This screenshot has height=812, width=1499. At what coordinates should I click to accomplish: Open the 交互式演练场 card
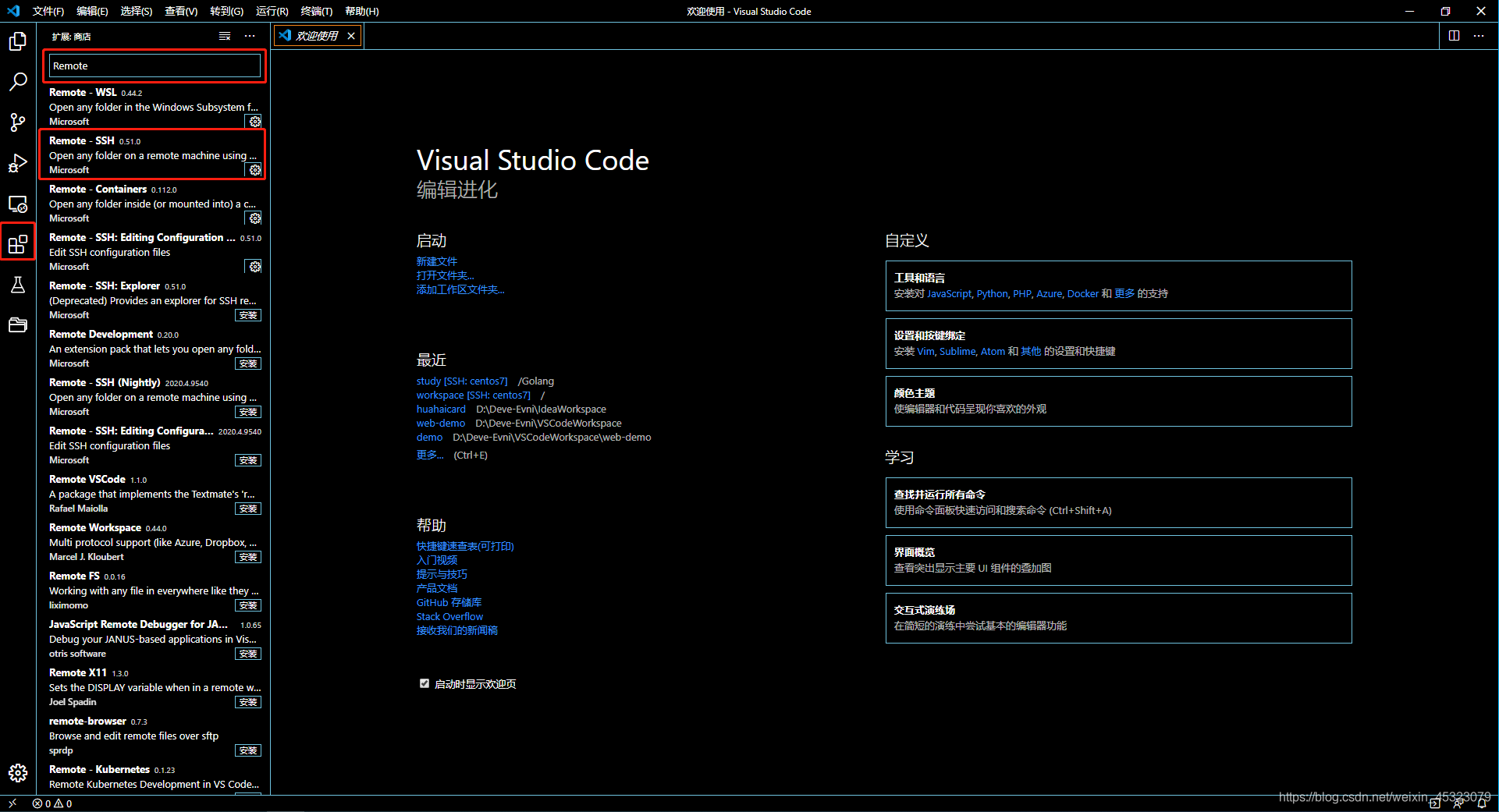click(1118, 618)
